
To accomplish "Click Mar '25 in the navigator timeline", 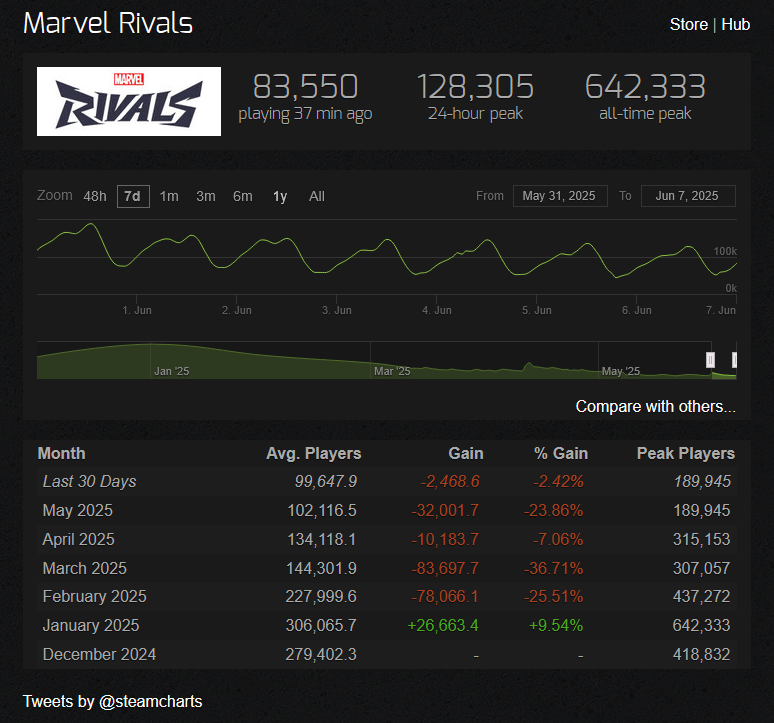I will pos(392,371).
